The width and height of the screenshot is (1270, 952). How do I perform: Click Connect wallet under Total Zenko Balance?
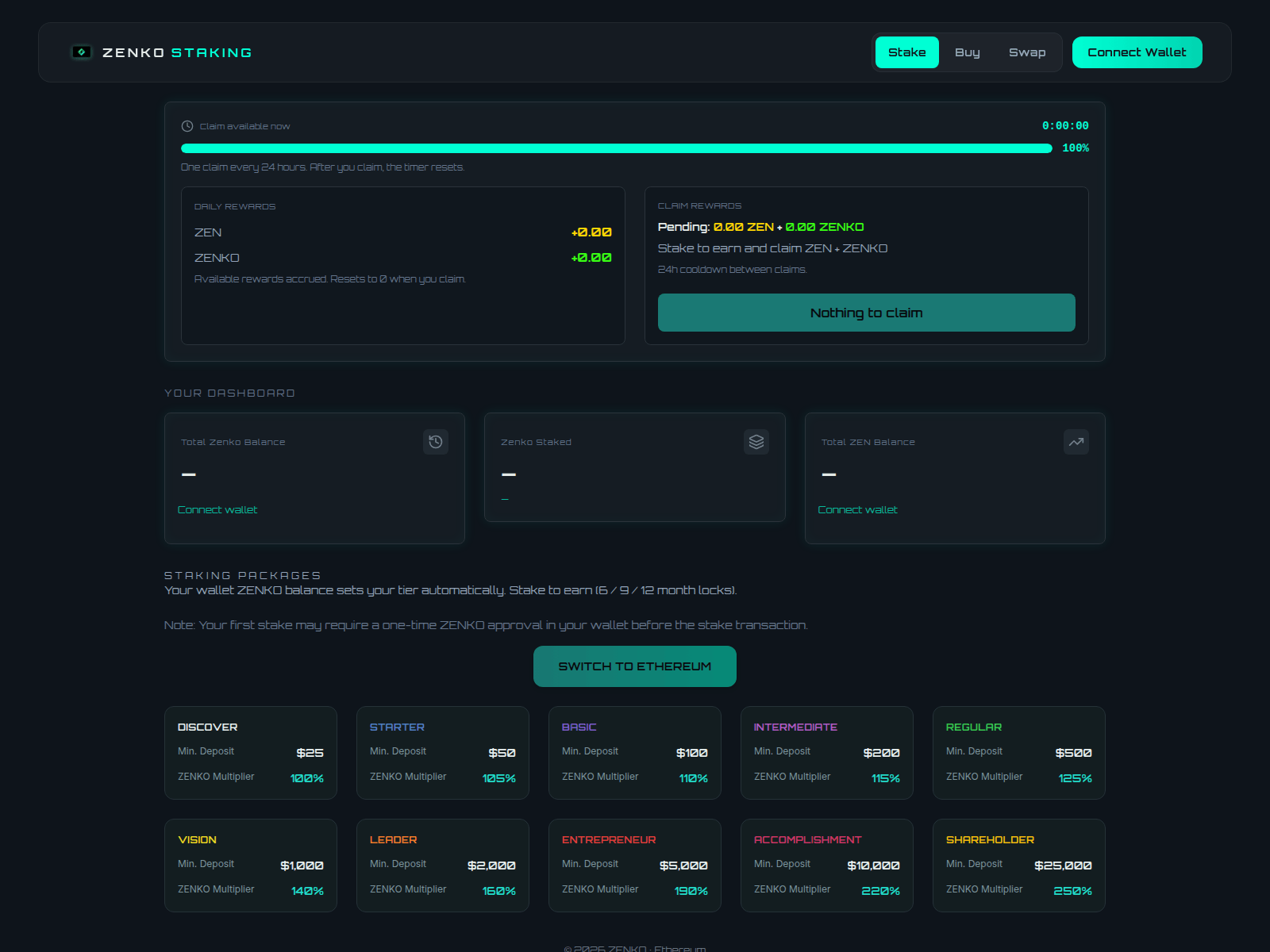pos(217,509)
